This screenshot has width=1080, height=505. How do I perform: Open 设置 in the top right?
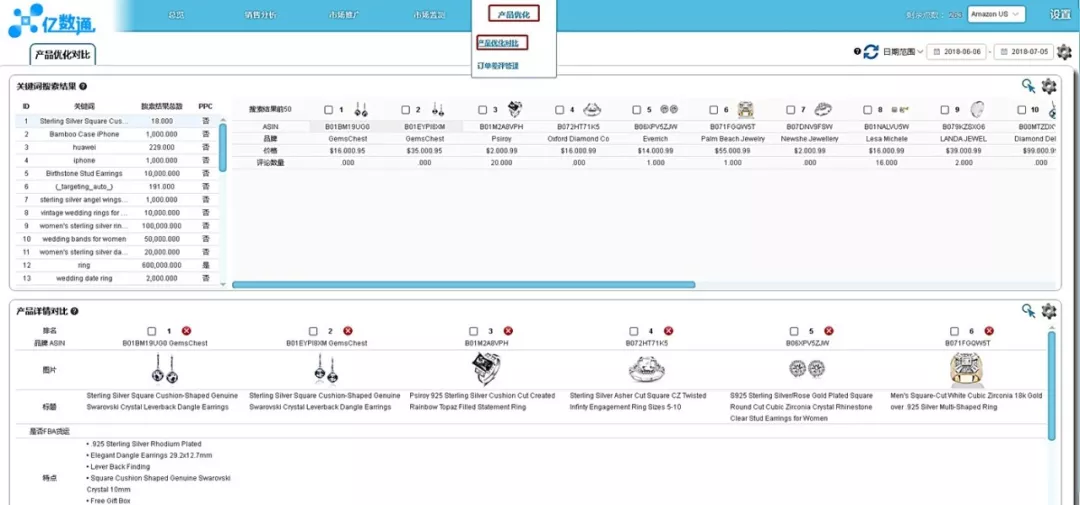click(x=1060, y=14)
